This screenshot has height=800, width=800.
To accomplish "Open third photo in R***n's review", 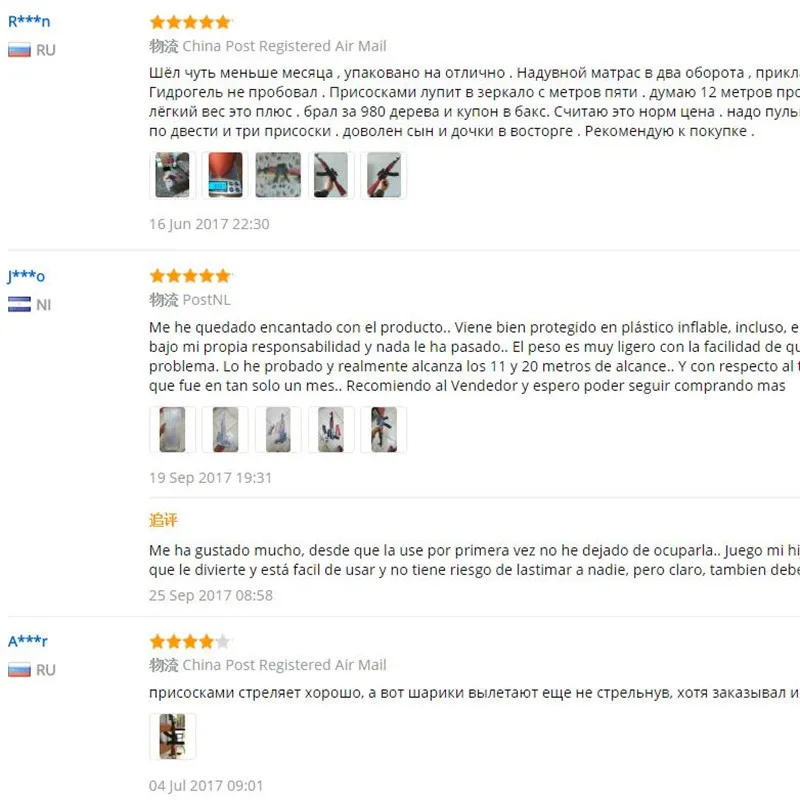I will (278, 175).
